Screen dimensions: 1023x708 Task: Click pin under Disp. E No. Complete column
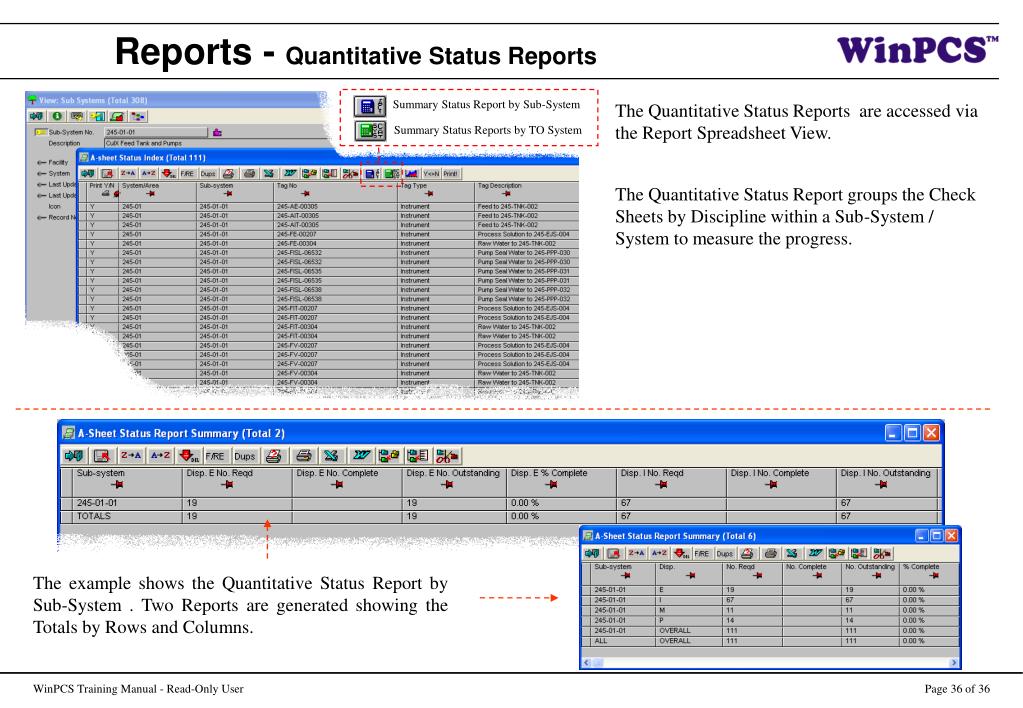point(337,484)
